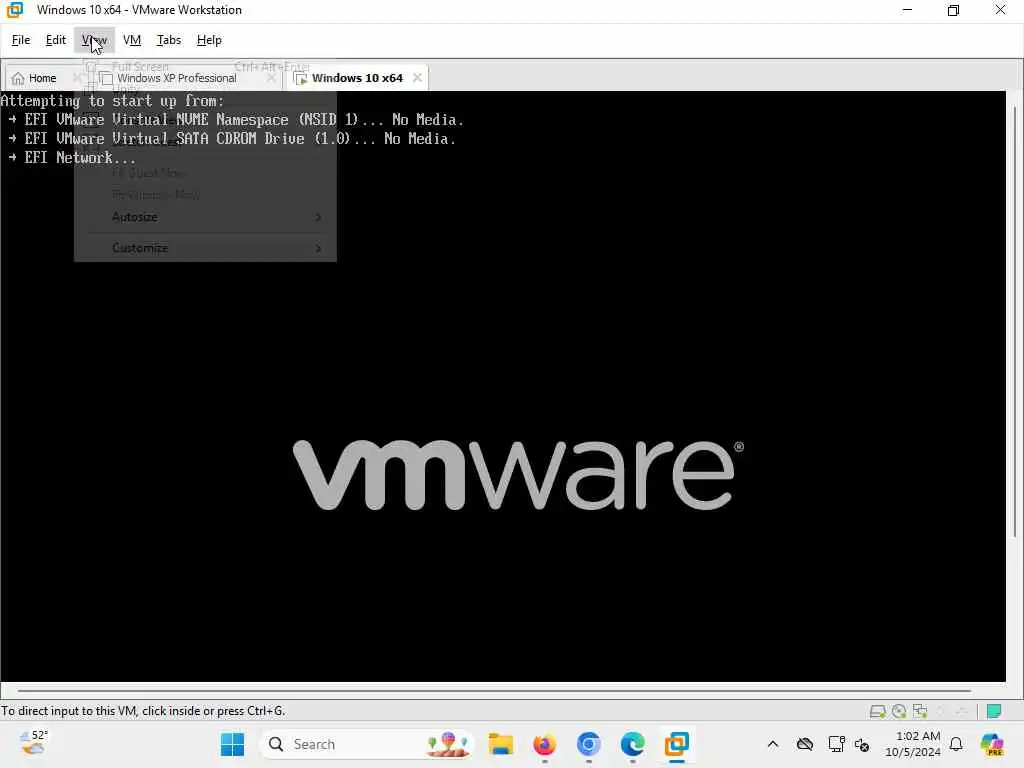Open the Windows Start menu

pos(232,744)
